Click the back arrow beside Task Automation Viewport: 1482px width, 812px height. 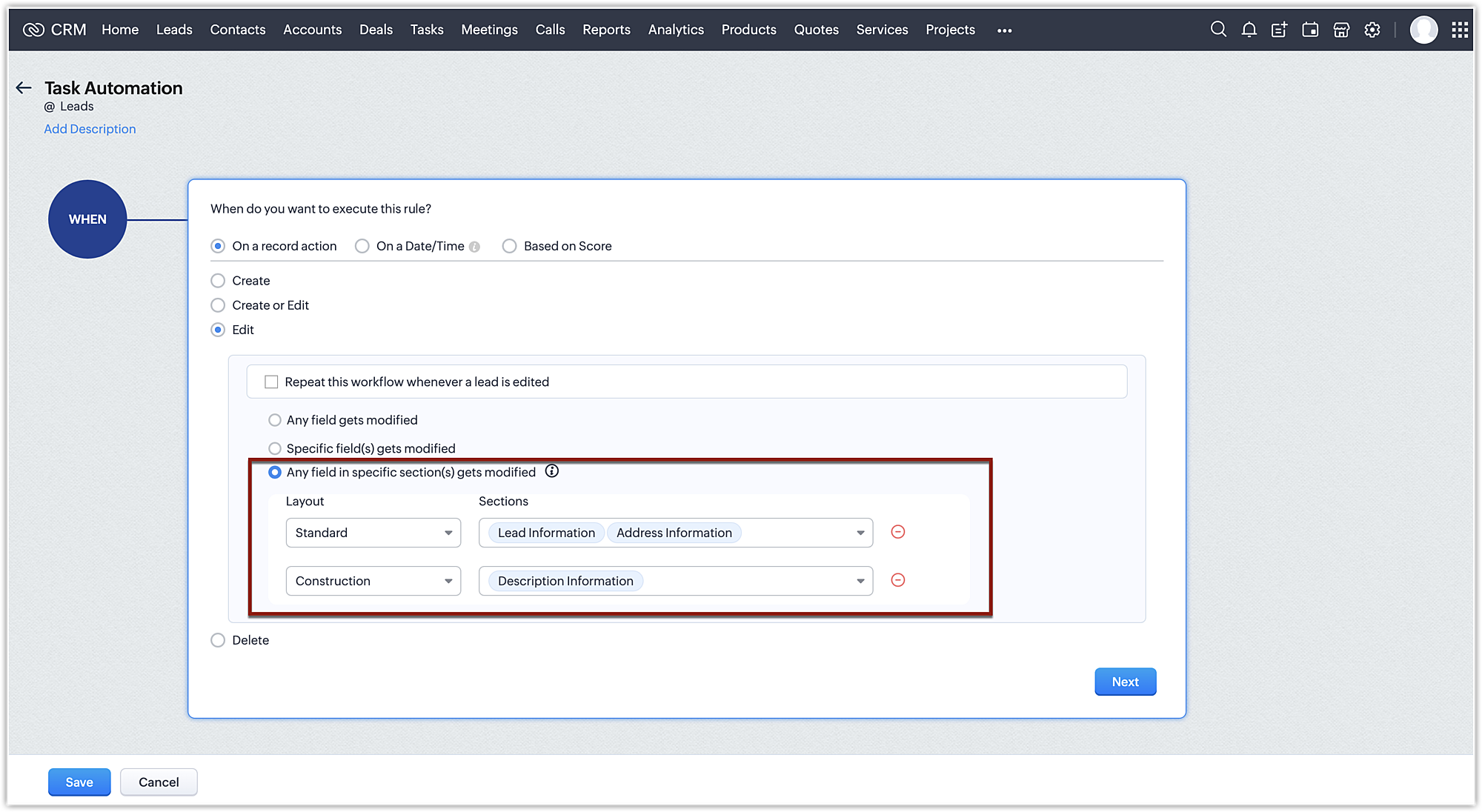[x=24, y=88]
